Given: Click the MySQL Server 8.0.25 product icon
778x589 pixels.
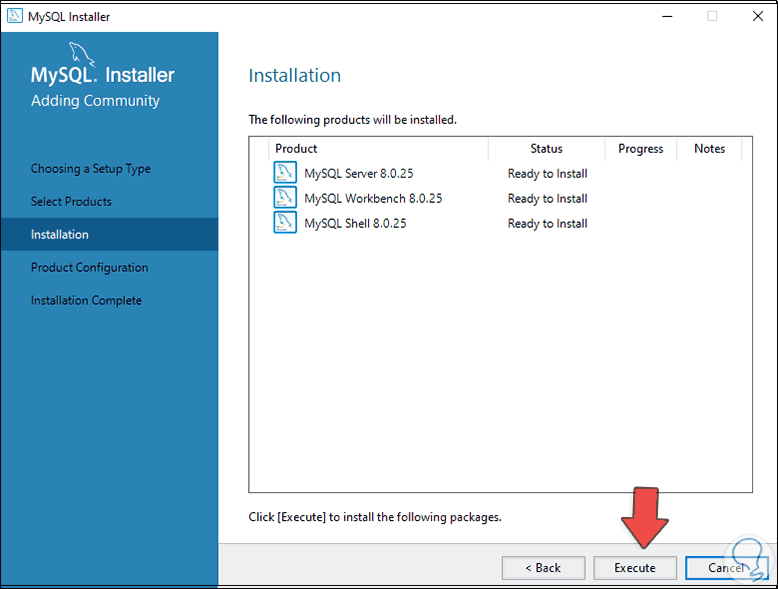Looking at the screenshot, I should point(285,173).
